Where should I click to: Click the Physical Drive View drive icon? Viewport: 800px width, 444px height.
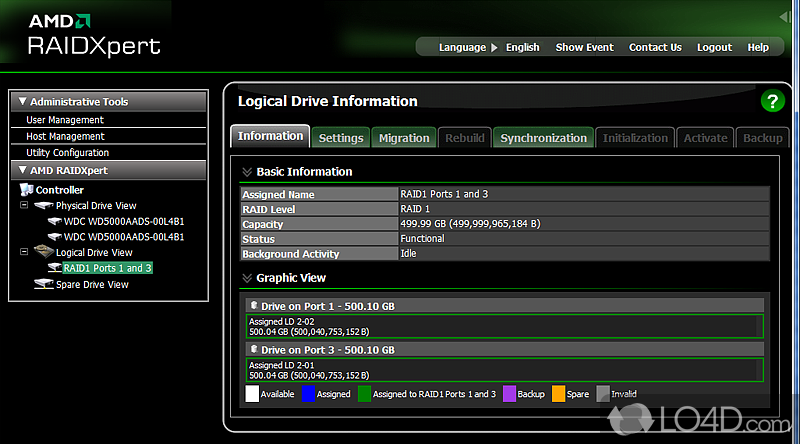coord(43,206)
